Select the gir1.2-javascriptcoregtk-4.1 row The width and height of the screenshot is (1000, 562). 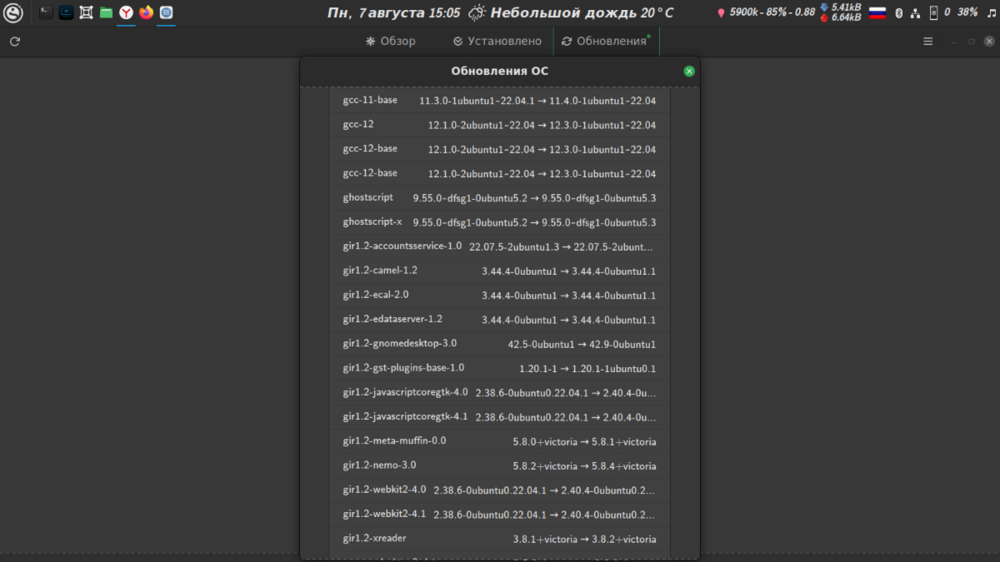(x=499, y=417)
